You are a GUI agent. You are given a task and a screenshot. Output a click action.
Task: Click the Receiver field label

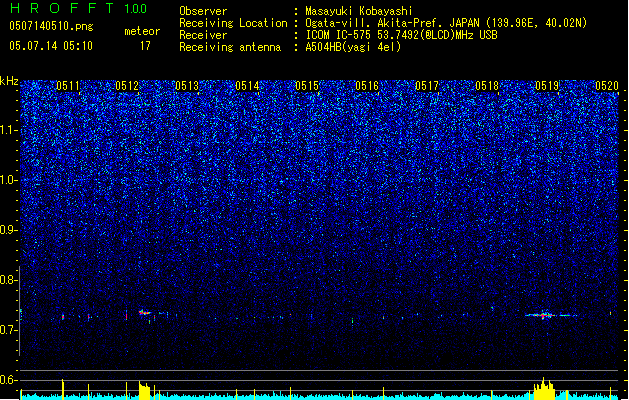tap(203, 35)
